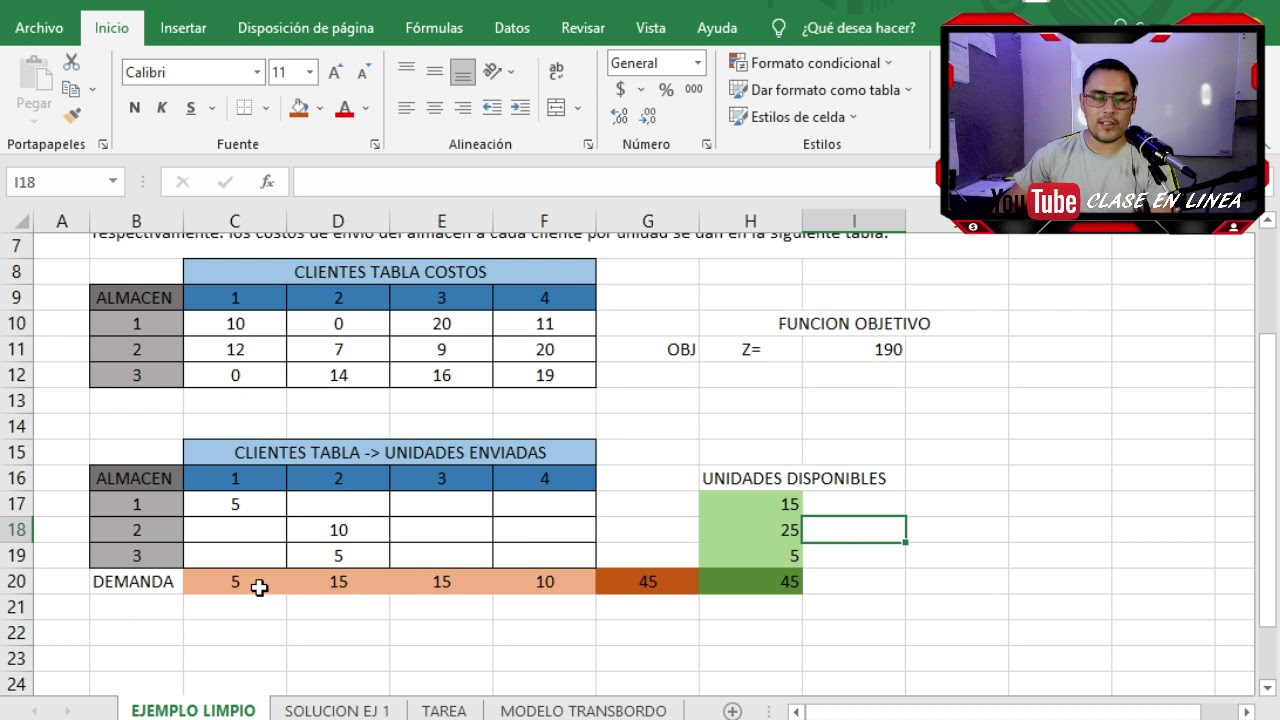
Task: Toggle align text left
Action: pos(406,108)
